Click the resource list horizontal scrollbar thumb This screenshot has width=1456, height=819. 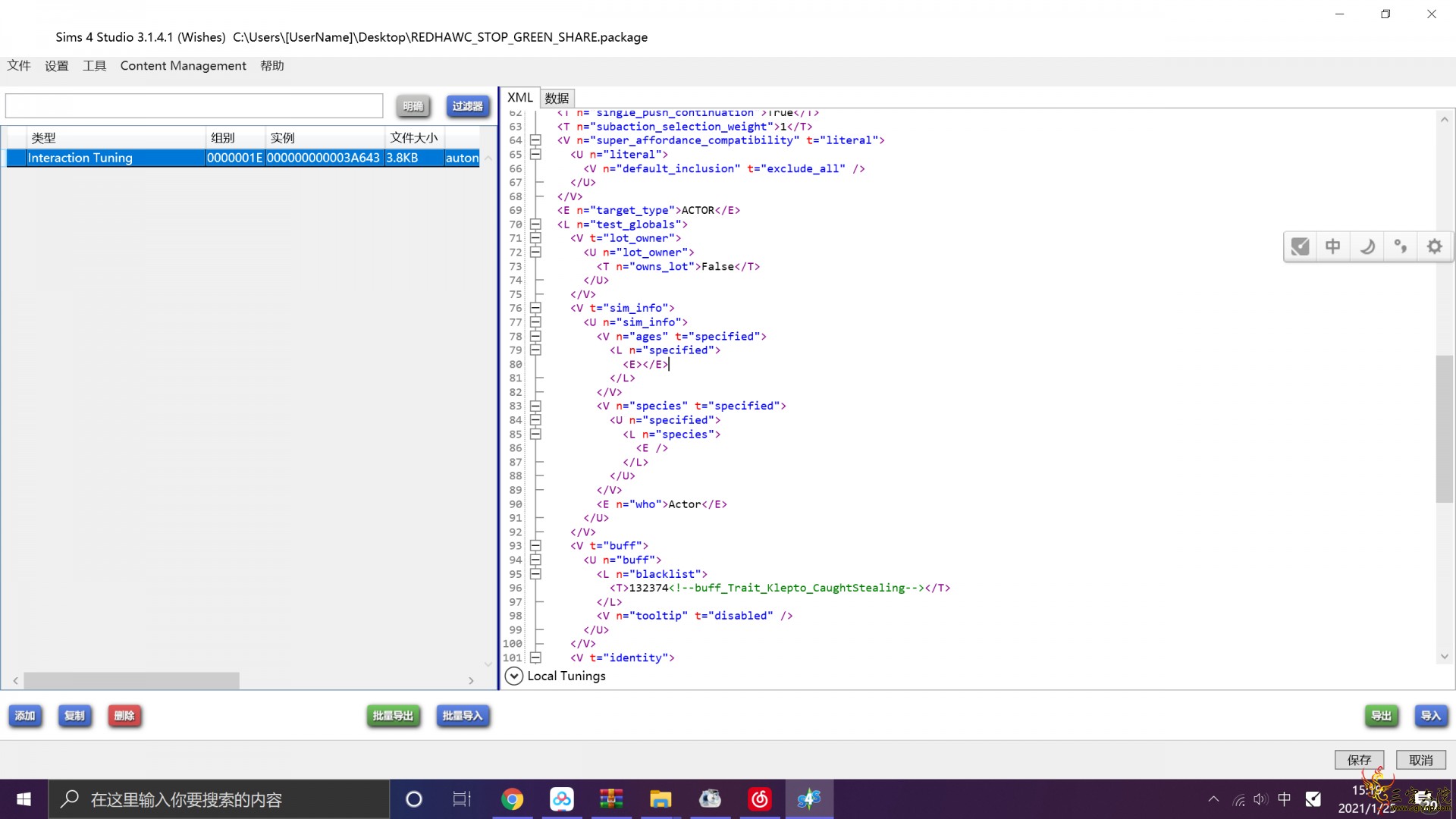[x=131, y=681]
